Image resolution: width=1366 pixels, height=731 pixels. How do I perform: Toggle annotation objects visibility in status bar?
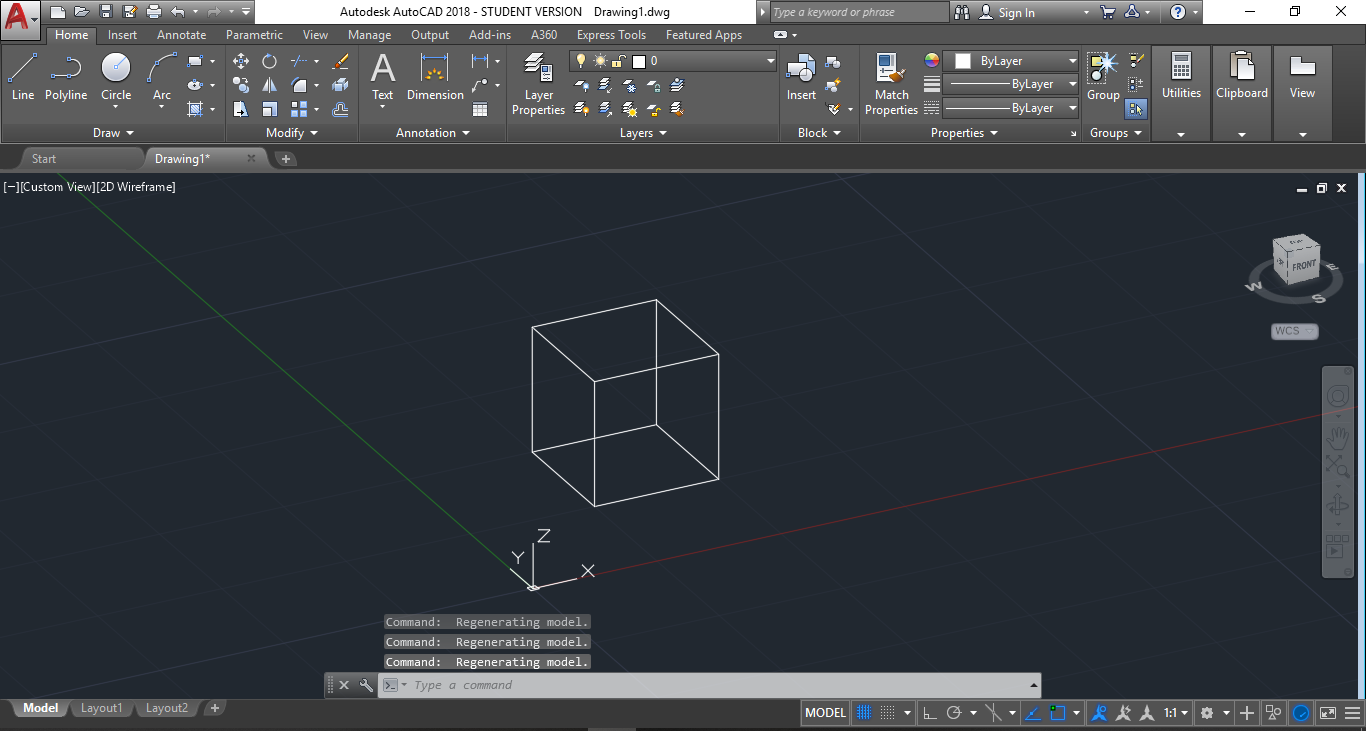(x=1099, y=713)
